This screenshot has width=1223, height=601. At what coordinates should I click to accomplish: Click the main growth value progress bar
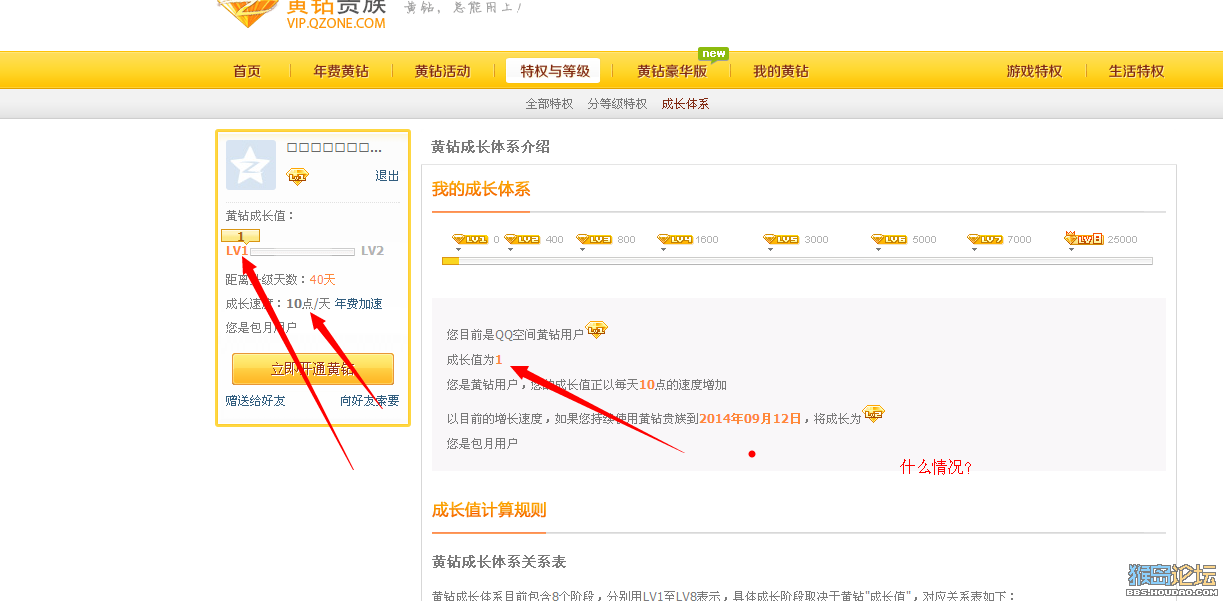coord(797,261)
